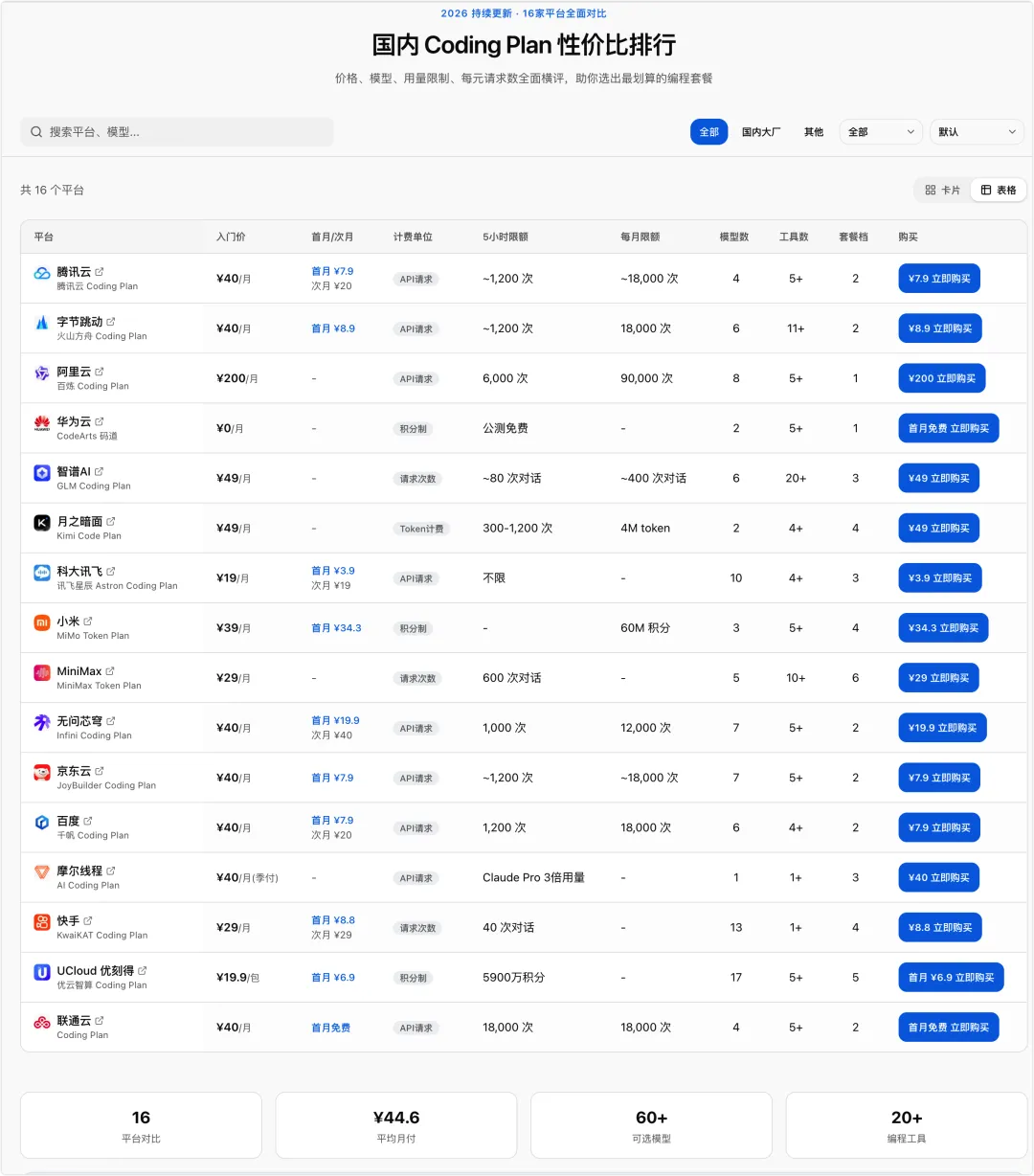Click the 阿里云 logo icon
Image resolution: width=1034 pixels, height=1176 pixels.
[42, 373]
